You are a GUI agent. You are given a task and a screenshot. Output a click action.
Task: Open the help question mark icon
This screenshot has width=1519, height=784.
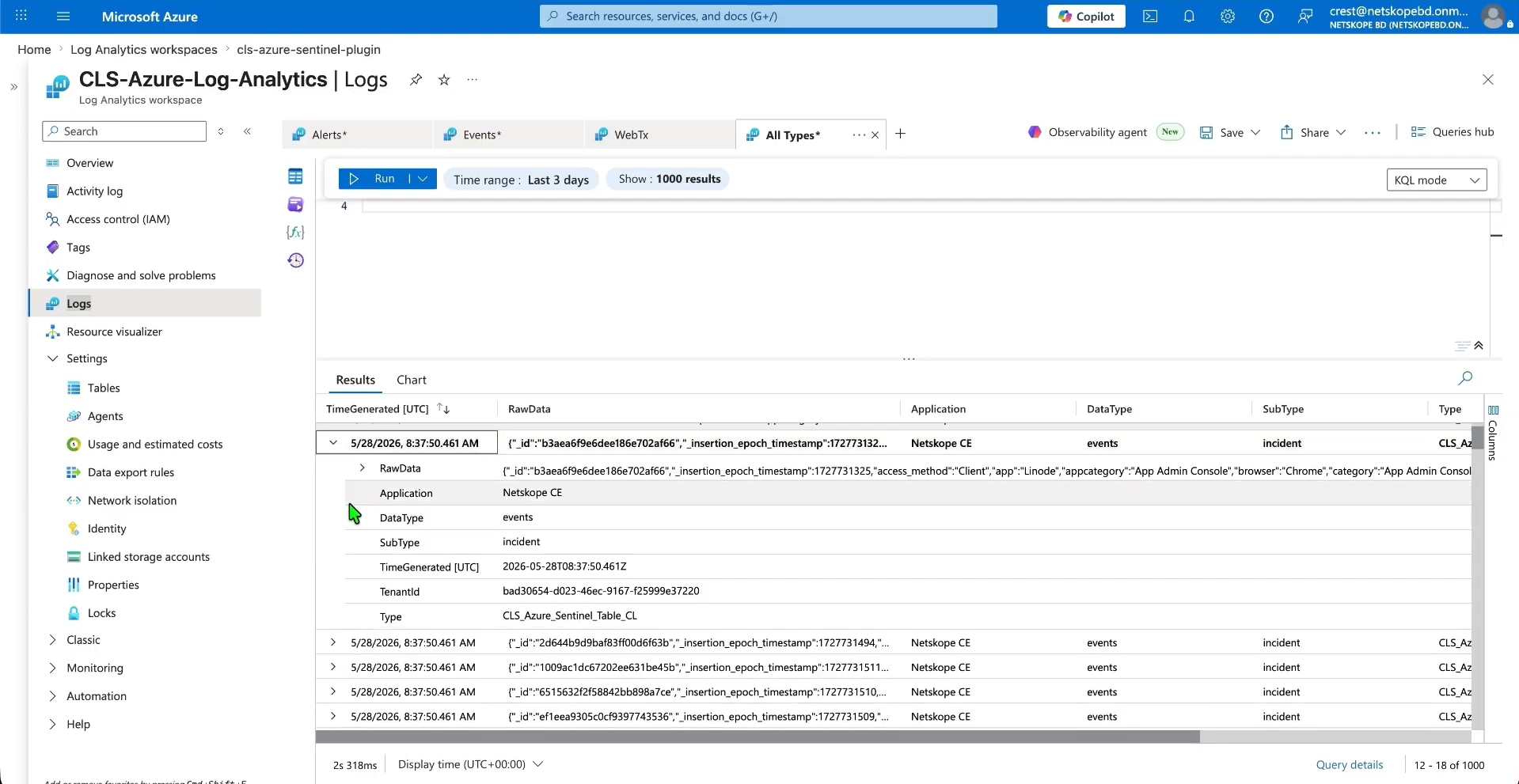(1266, 16)
